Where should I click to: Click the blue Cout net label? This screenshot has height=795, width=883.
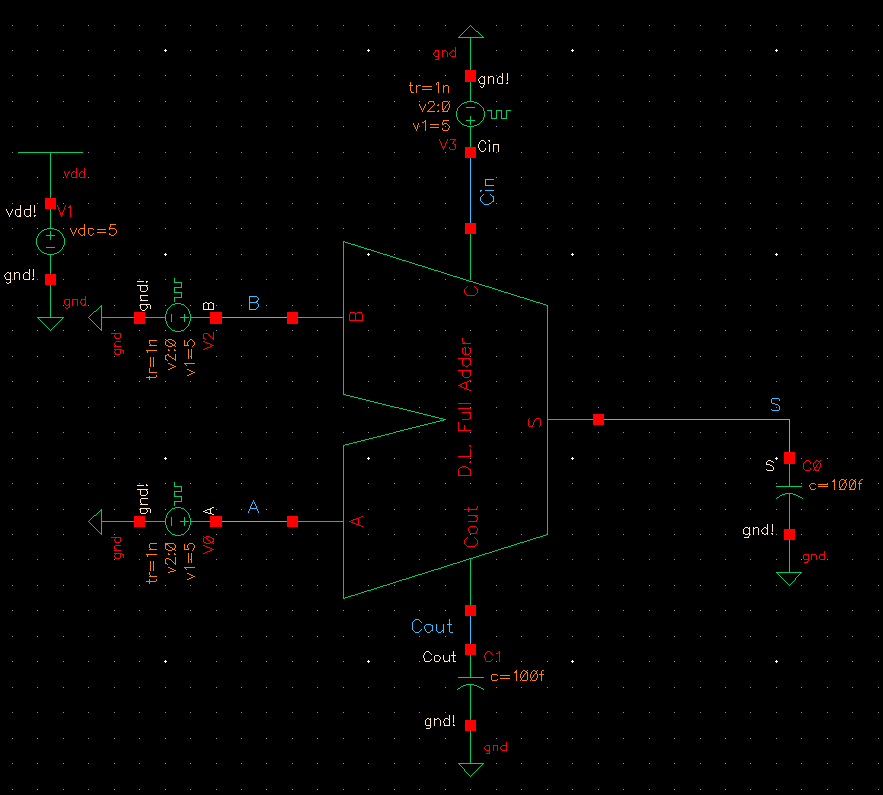[x=432, y=627]
